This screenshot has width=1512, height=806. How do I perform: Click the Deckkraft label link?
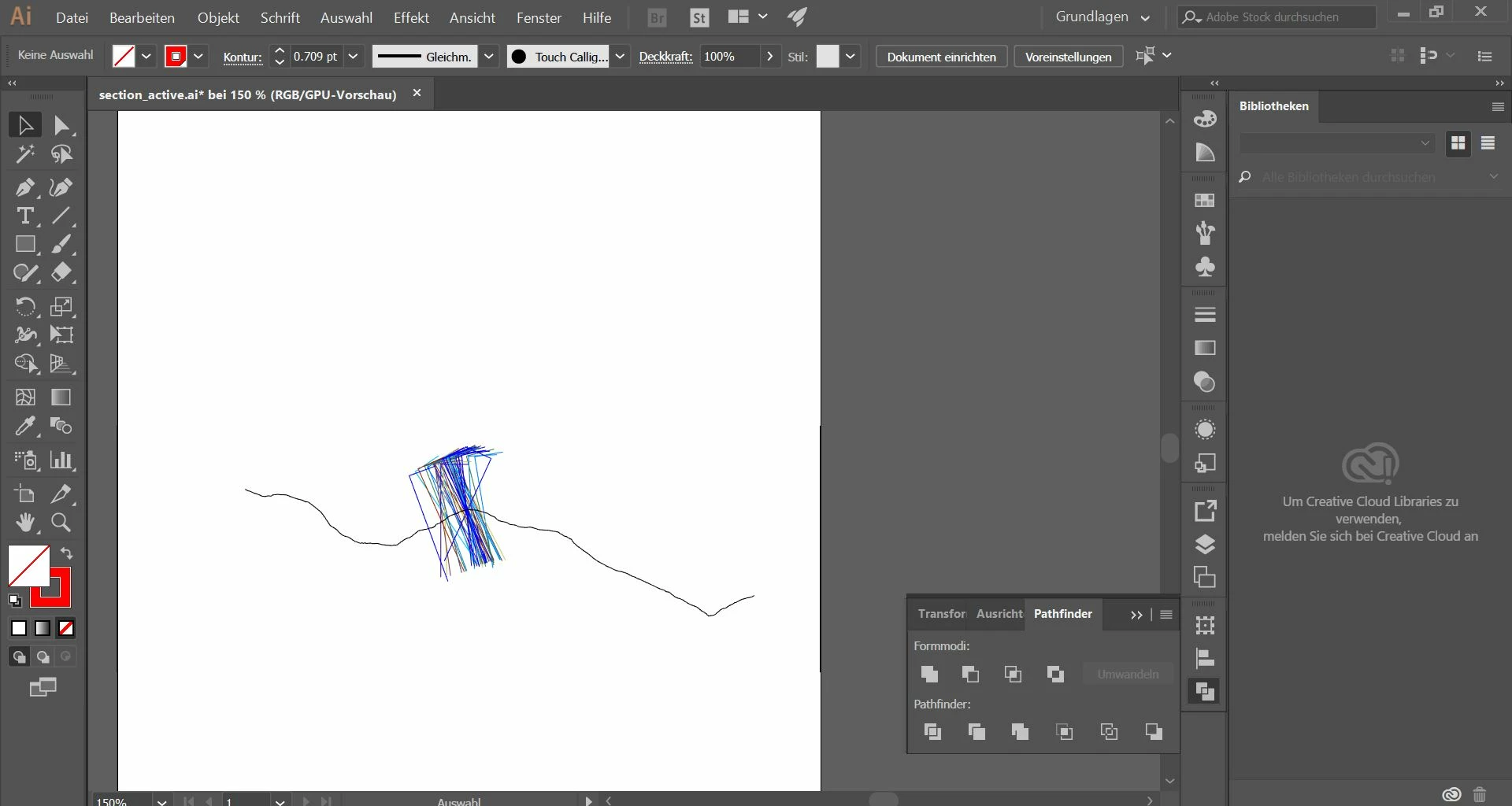click(x=665, y=57)
